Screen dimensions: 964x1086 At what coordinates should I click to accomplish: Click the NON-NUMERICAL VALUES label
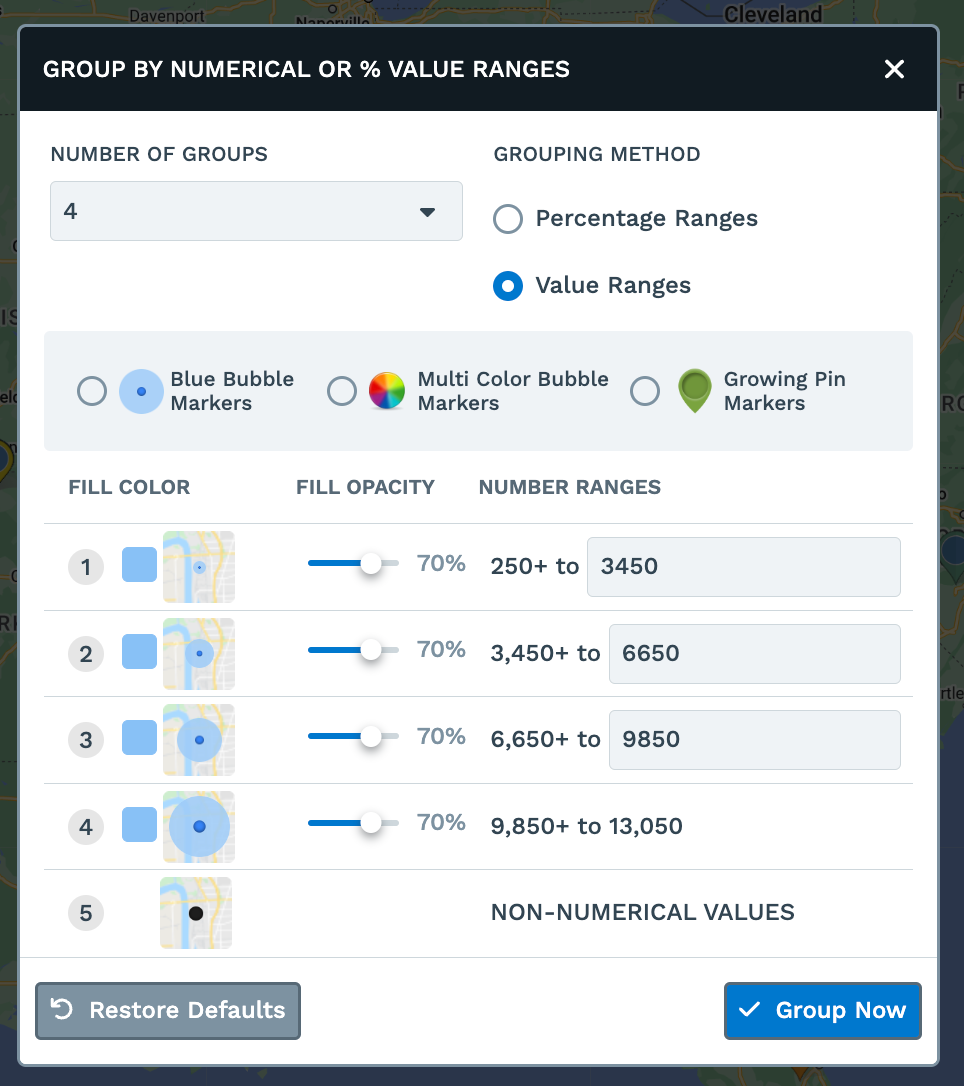click(x=643, y=912)
